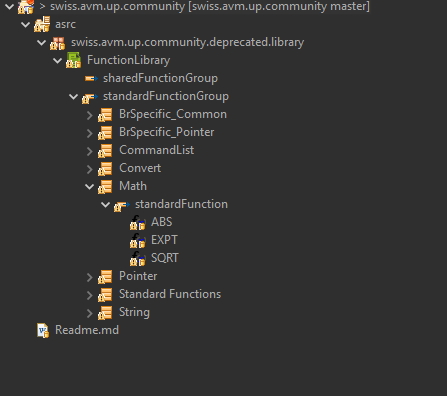Click the asrc source folder icon
Viewport: 447px width, 396px height.
coord(42,24)
